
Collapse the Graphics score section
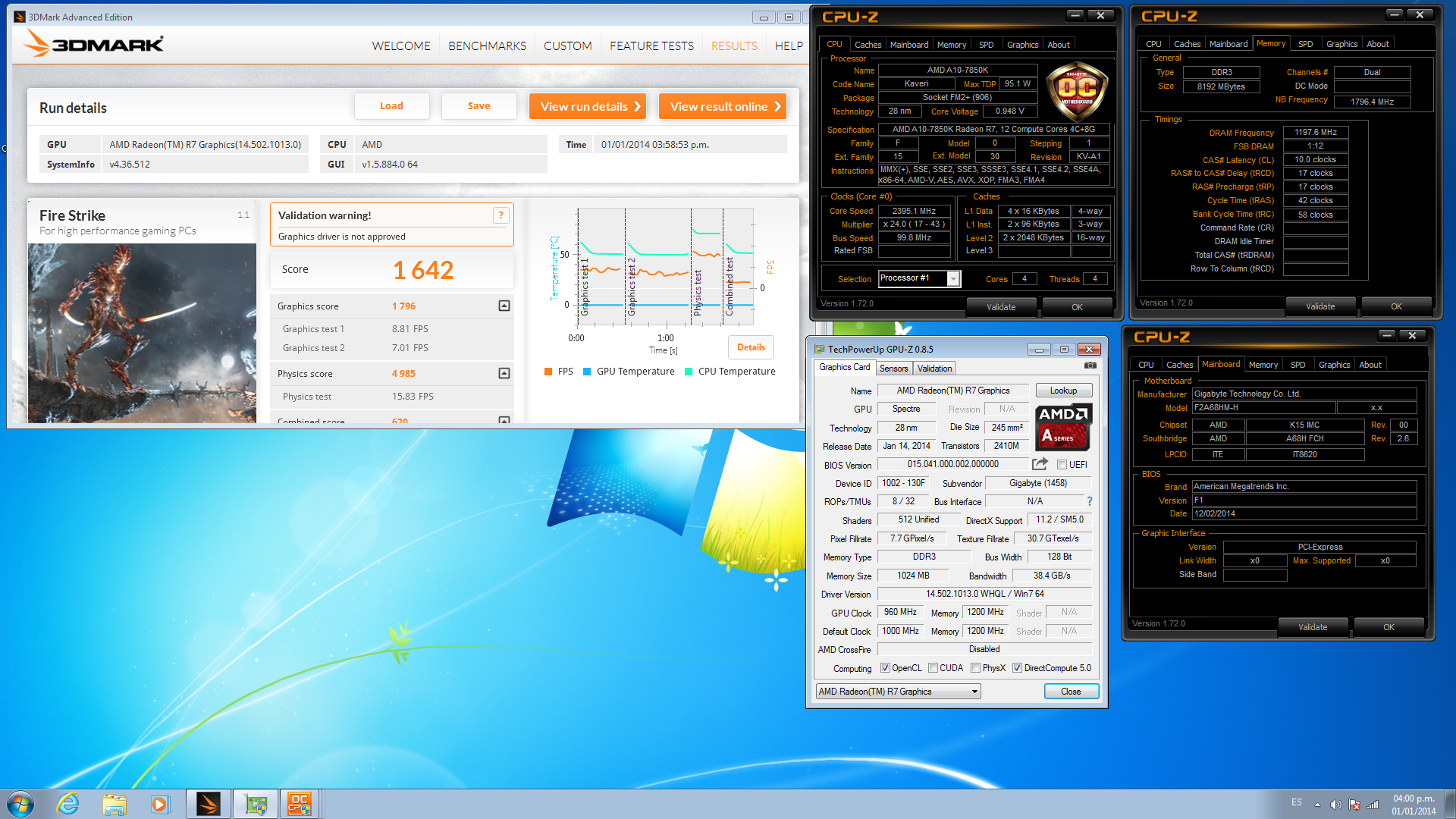click(504, 306)
